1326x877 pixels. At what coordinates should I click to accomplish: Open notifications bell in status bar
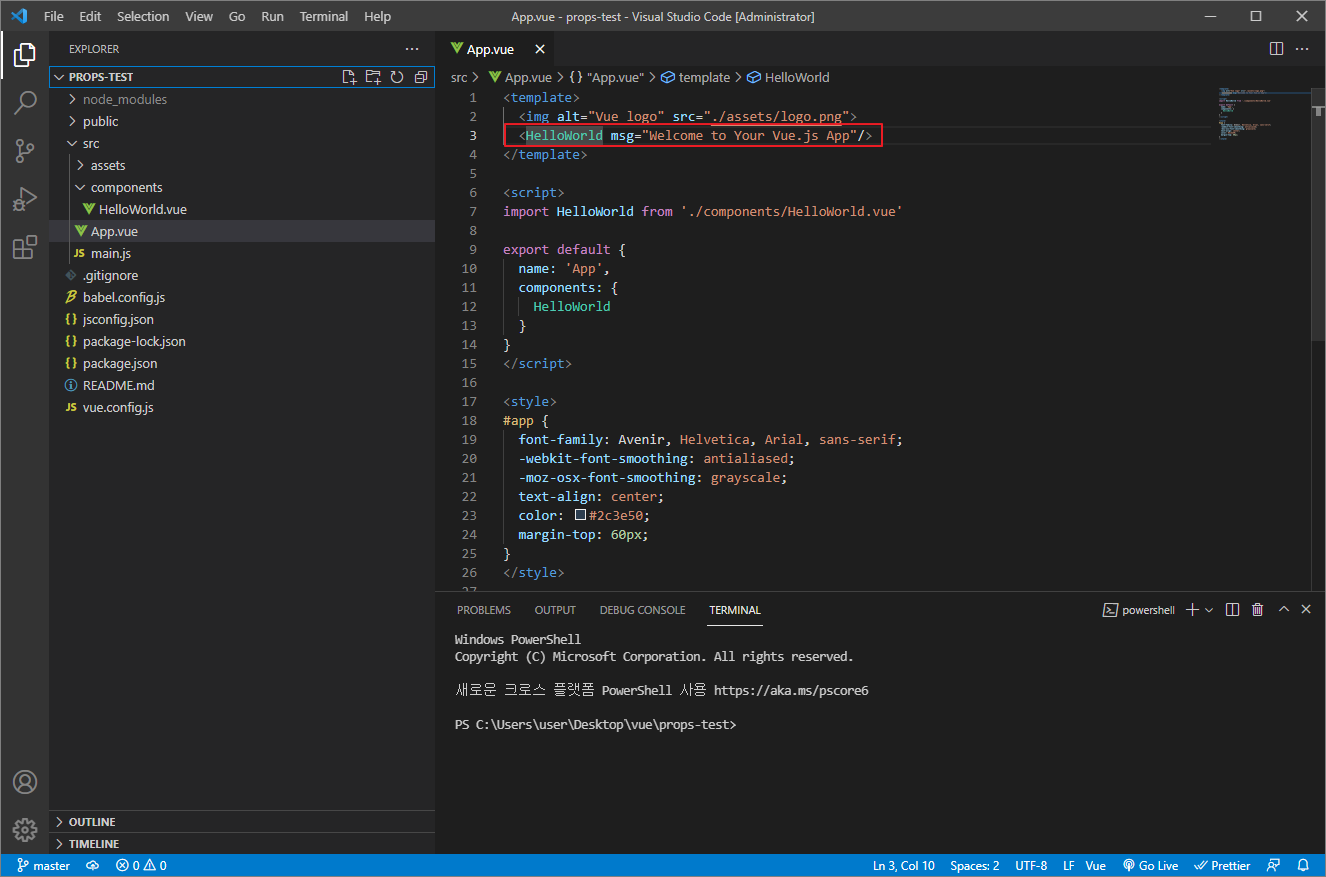(1304, 866)
